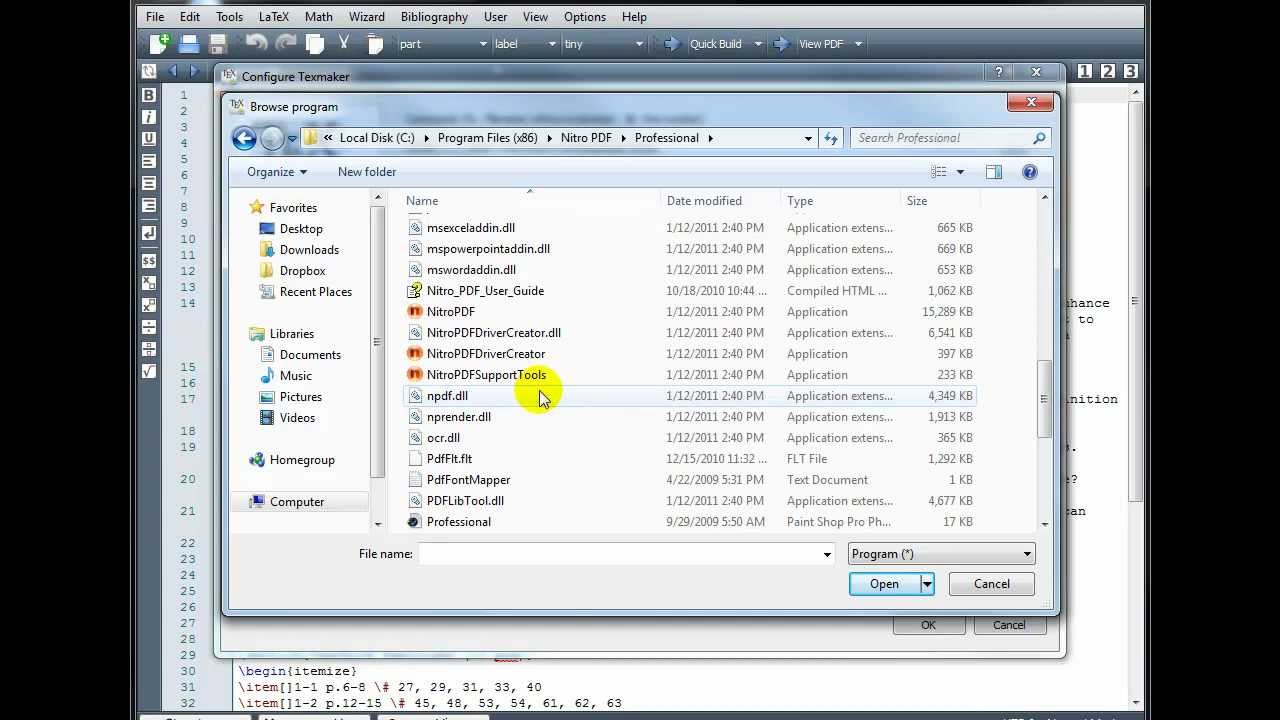Viewport: 1280px width, 720px height.
Task: Go back with the Browse dialog Back arrow
Action: (x=244, y=138)
